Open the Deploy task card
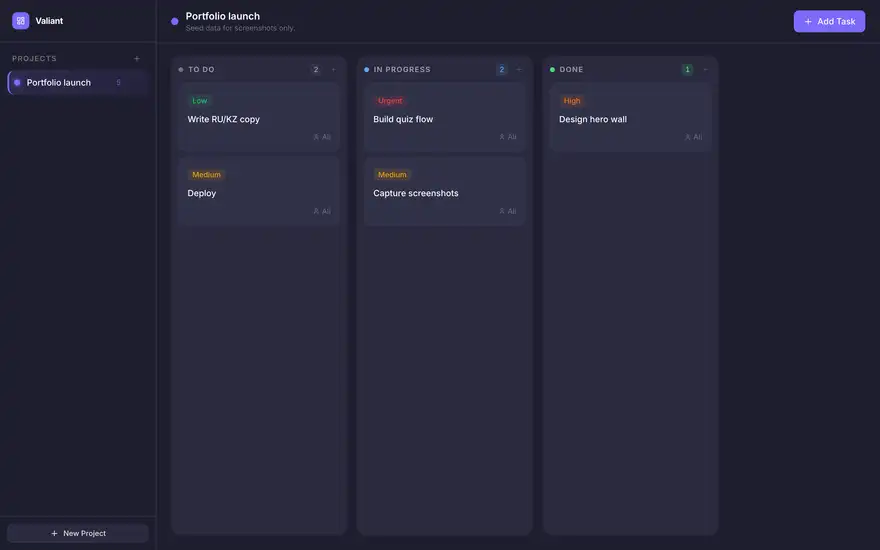Viewport: 880px width, 550px height. (x=259, y=191)
